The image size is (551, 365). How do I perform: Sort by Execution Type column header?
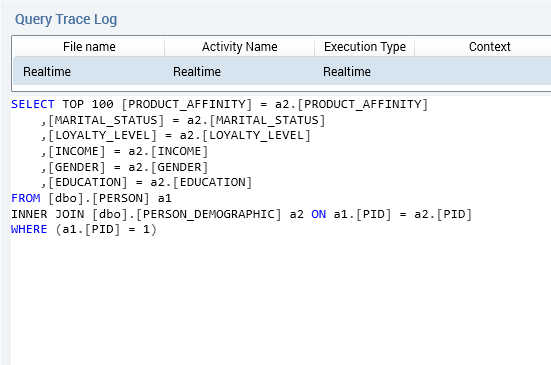coord(364,47)
